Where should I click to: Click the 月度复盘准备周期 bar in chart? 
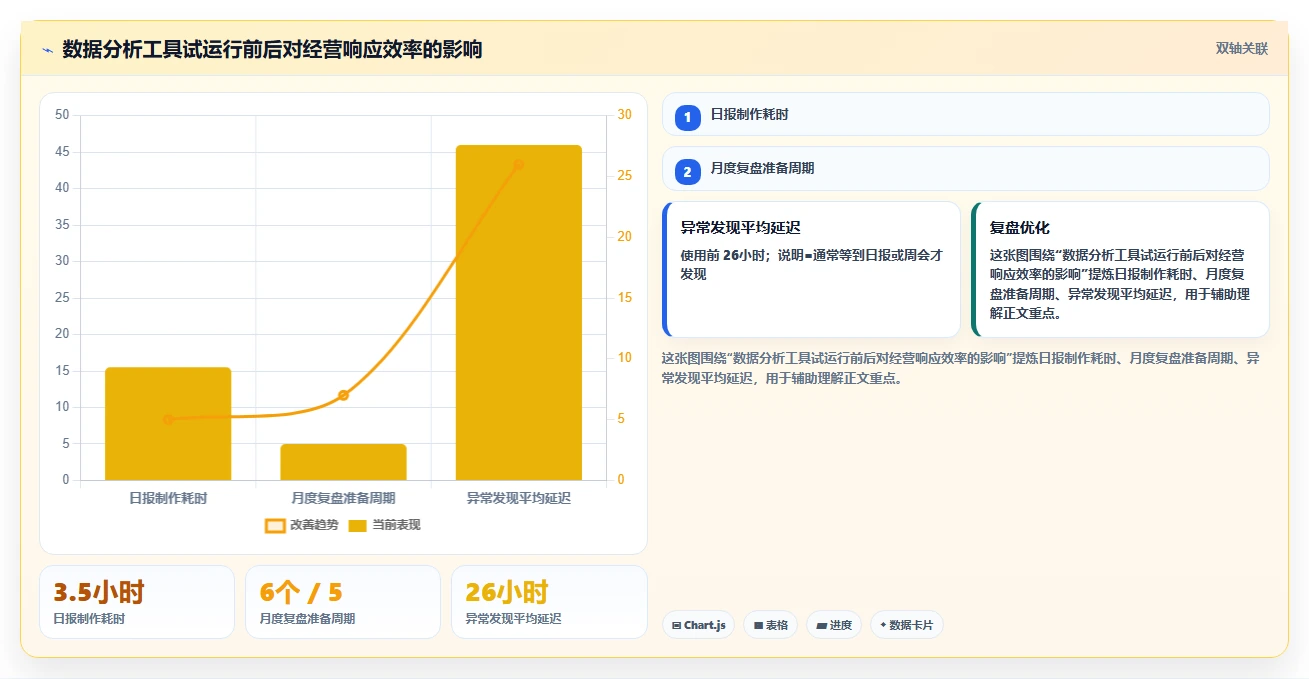click(x=343, y=462)
